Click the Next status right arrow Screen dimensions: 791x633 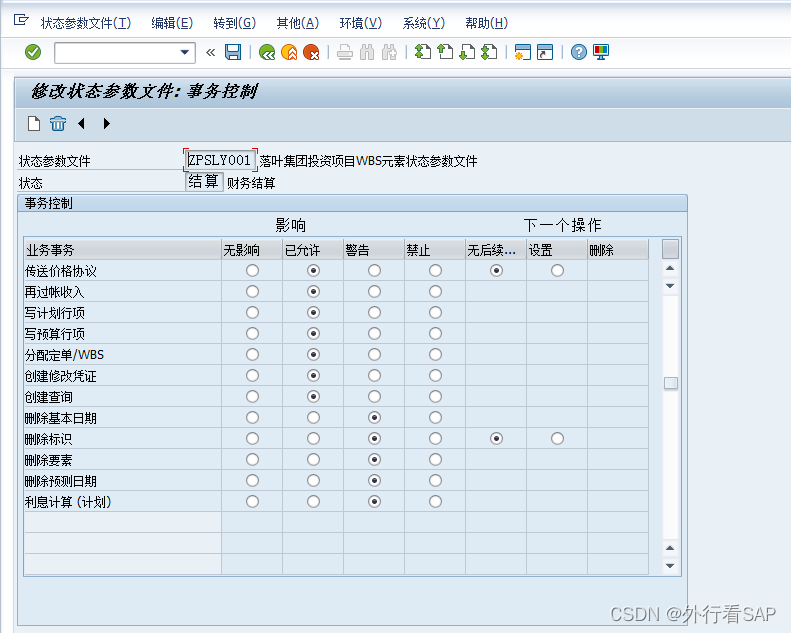[x=106, y=124]
